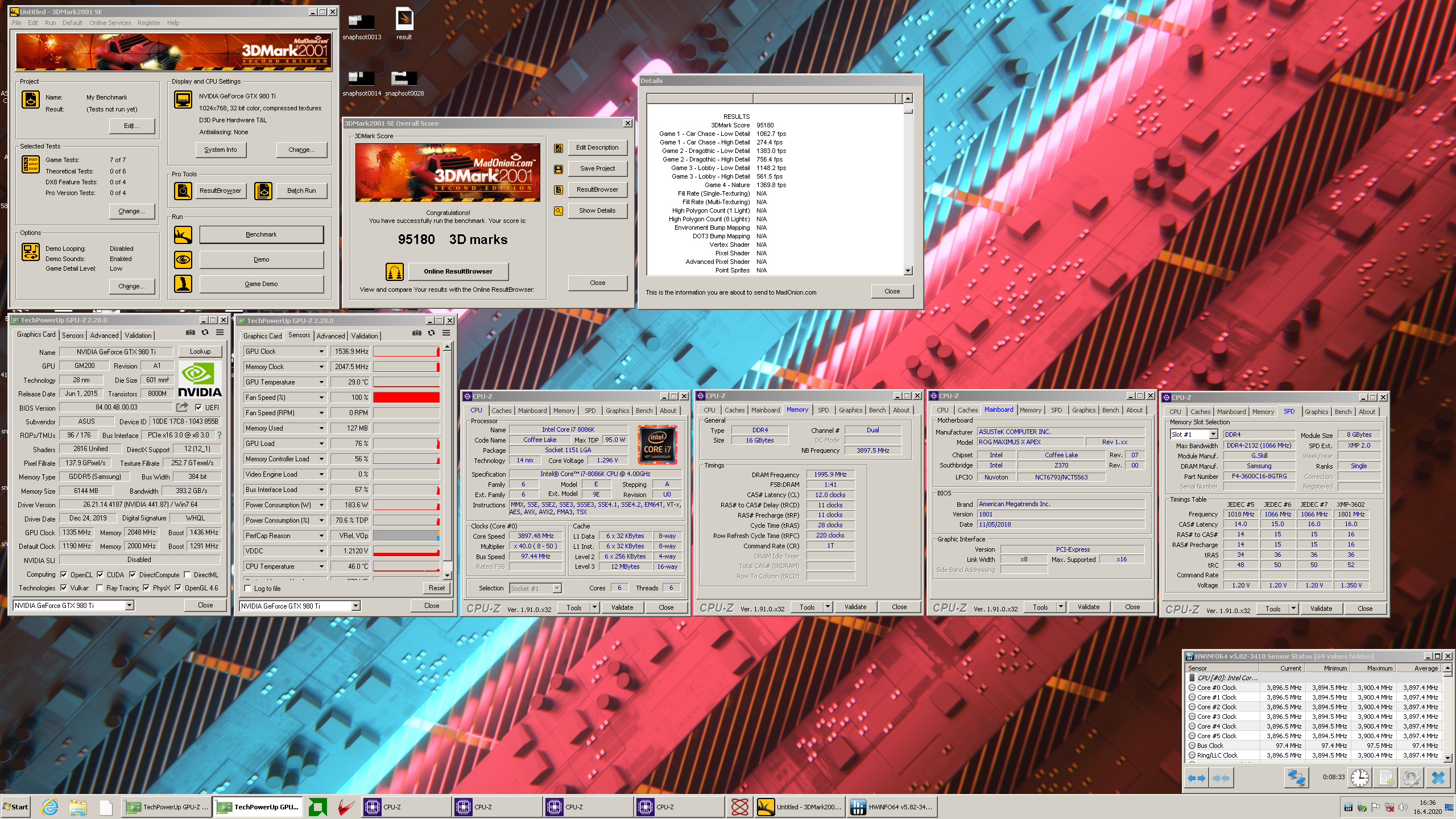Open the Memory Clock sensor dropdown
The width and height of the screenshot is (1456, 819).
pos(321,367)
